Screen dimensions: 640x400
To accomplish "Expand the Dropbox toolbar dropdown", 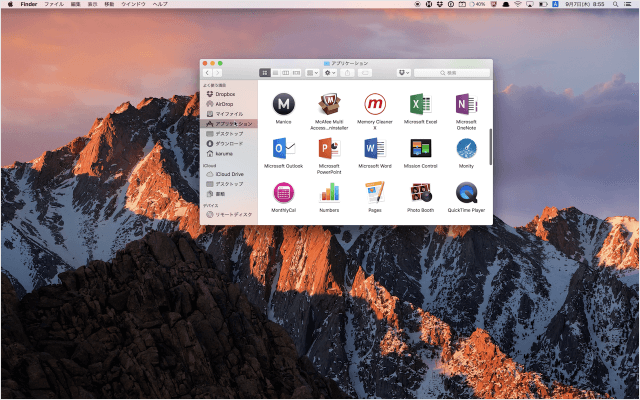I will click(404, 73).
